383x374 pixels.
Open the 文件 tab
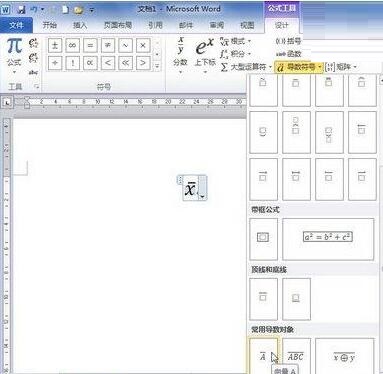(16, 25)
